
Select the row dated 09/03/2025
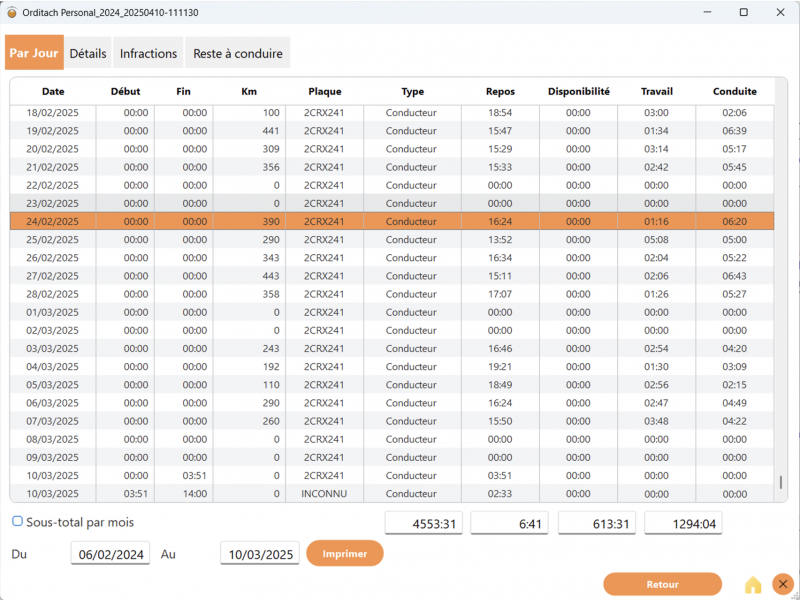392,458
